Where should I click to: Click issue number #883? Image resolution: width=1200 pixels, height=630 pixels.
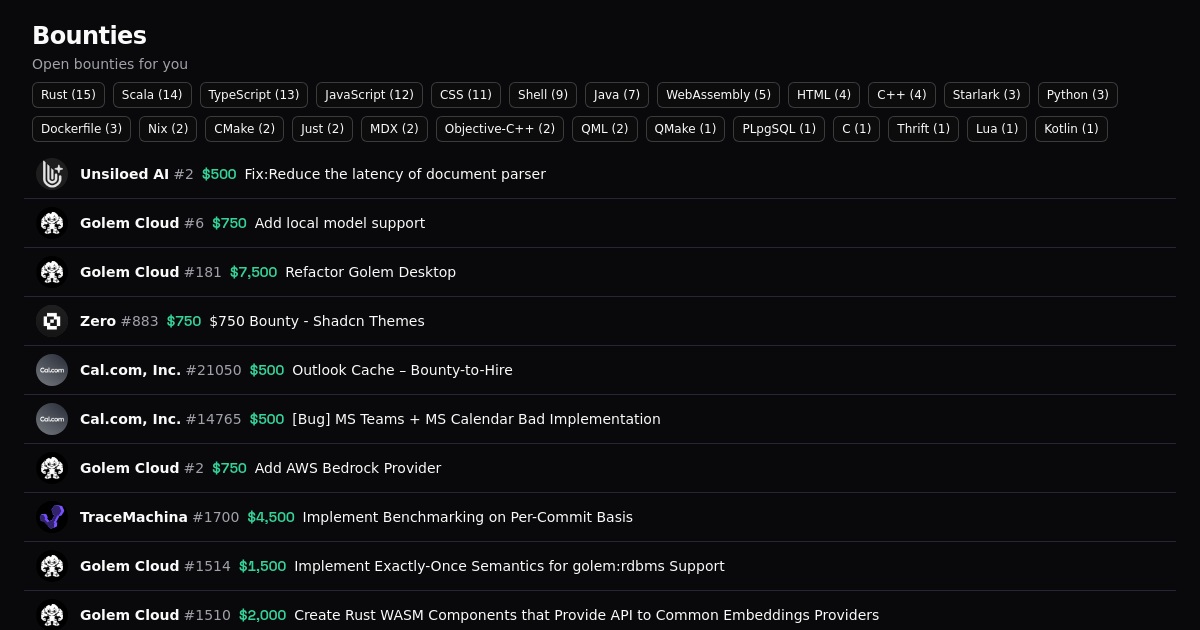coord(140,321)
